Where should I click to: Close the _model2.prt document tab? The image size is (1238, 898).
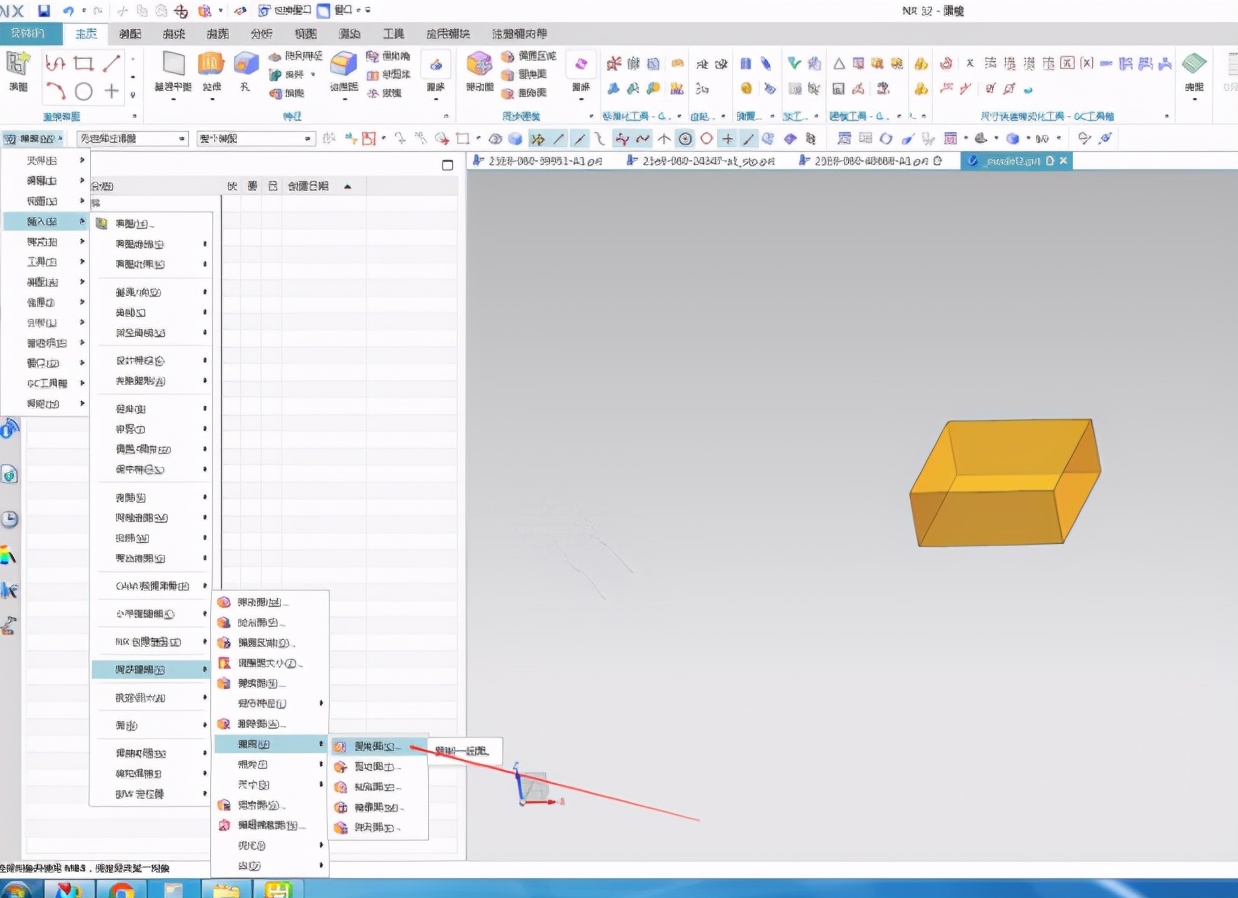[x=1063, y=160]
